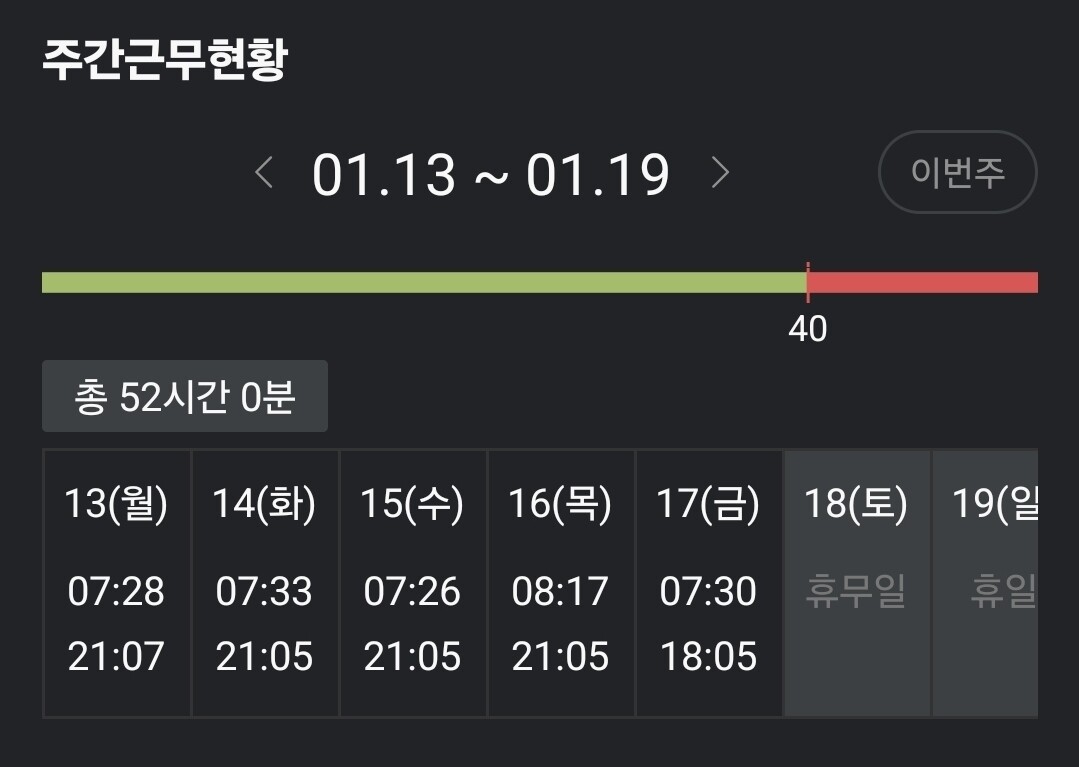Viewport: 1079px width, 767px height.
Task: Tap the 이번주 button
Action: (x=957, y=172)
